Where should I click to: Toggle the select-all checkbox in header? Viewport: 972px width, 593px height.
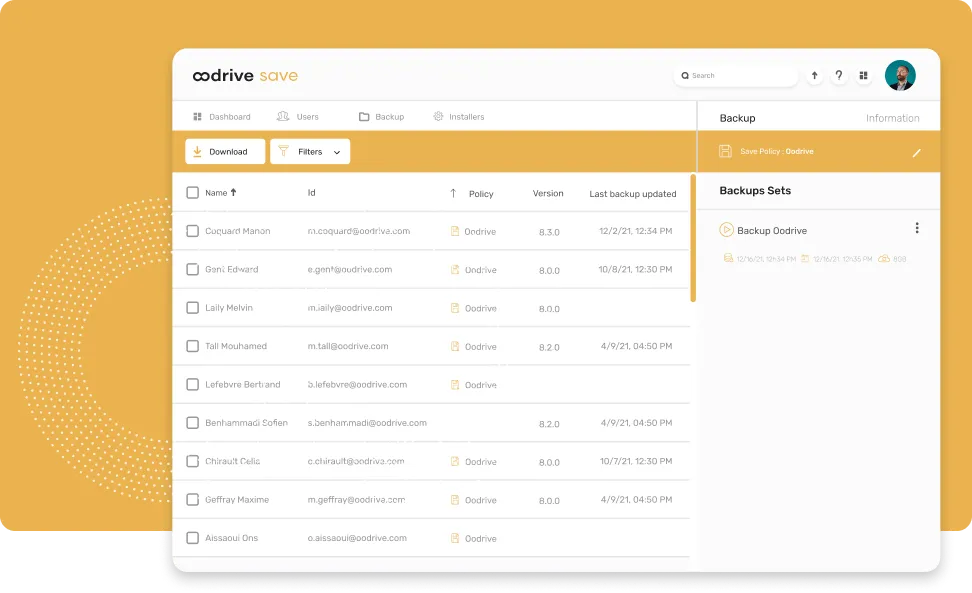pos(193,193)
